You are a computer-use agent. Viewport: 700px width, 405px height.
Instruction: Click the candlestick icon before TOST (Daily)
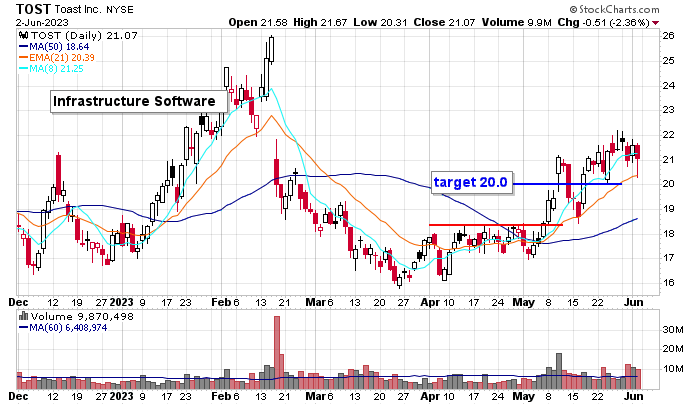point(23,36)
